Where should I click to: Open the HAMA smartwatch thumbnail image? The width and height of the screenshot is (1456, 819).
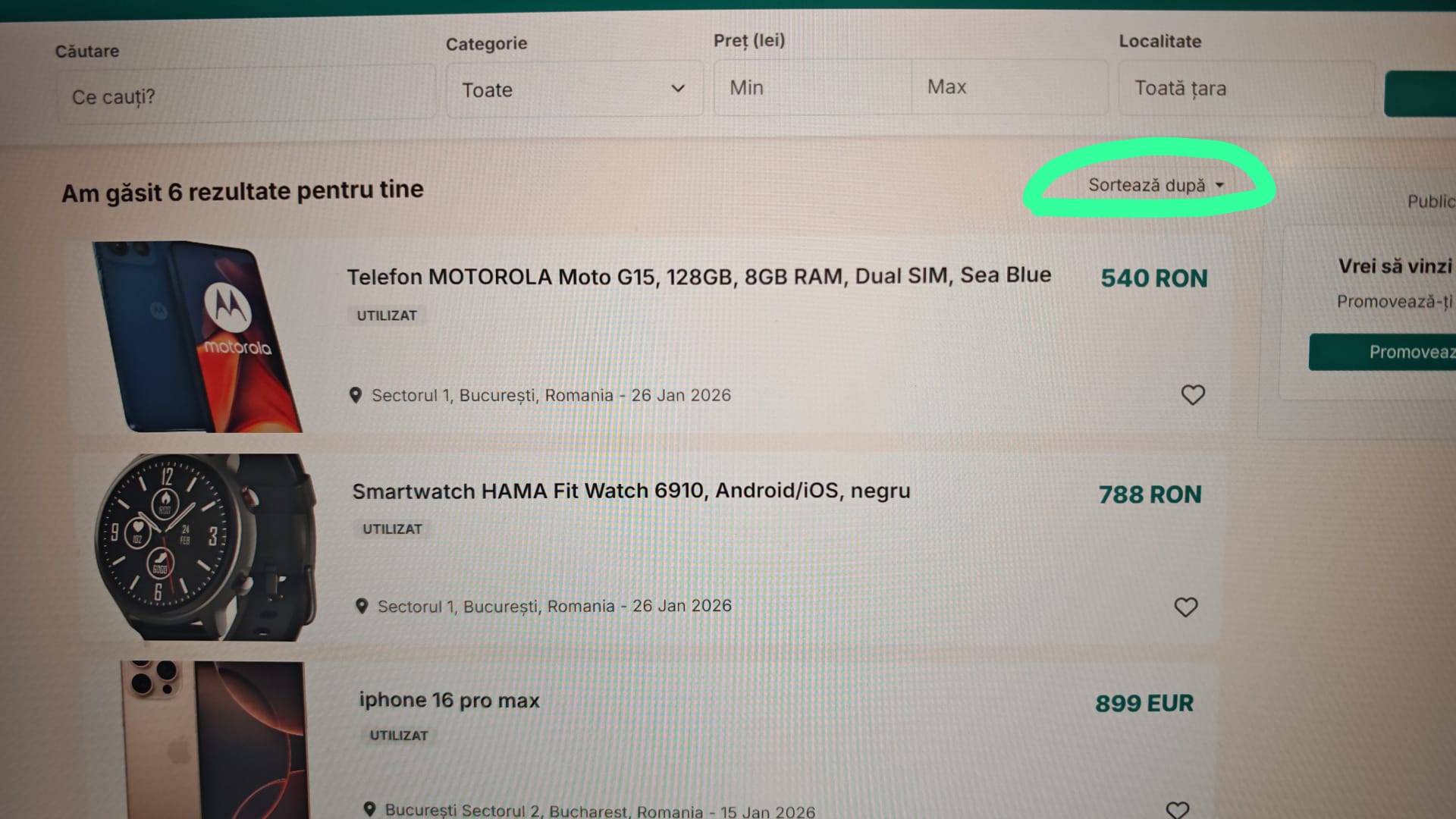205,547
